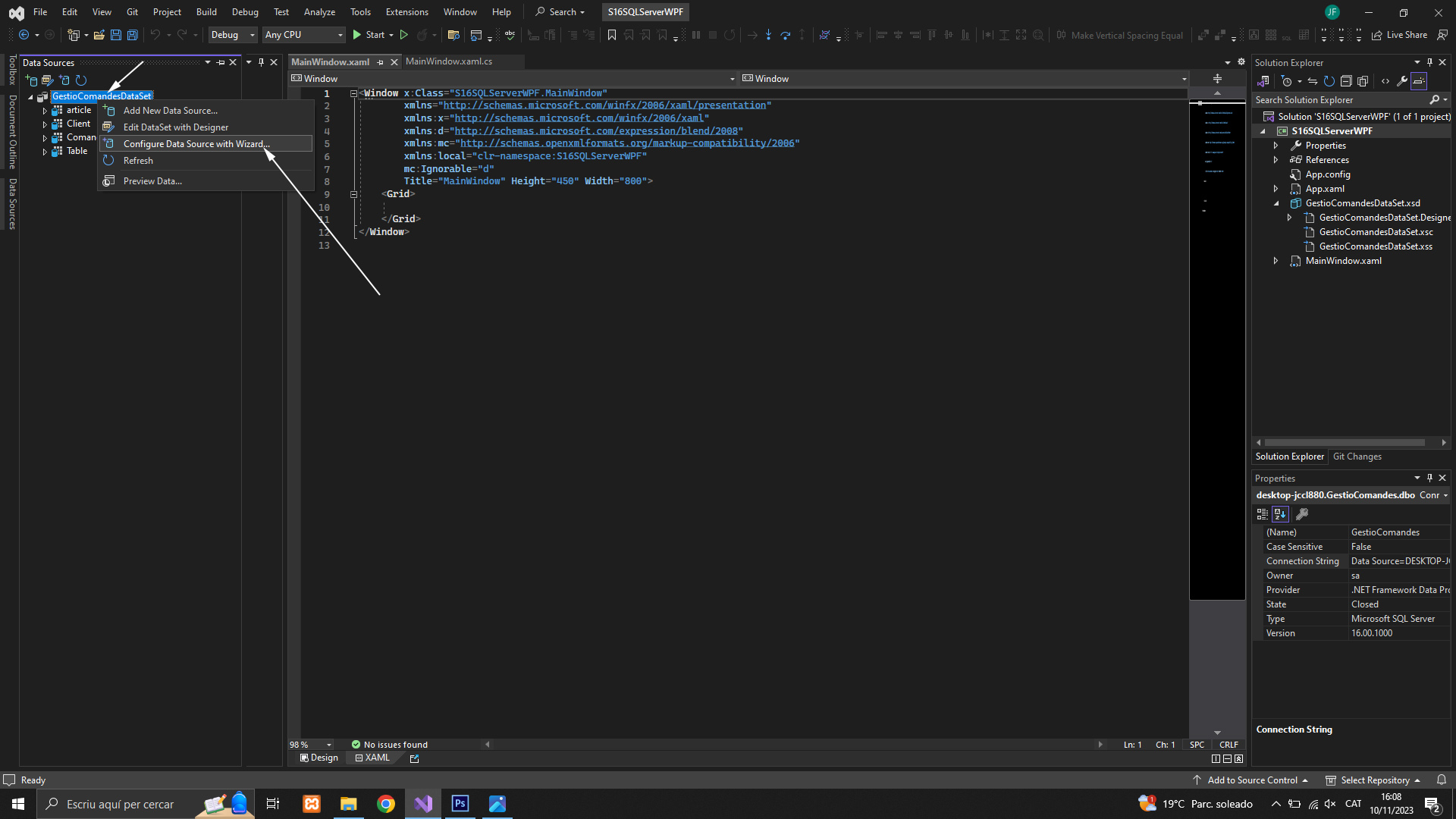This screenshot has width=1456, height=819.
Task: Open the Debug configuration dropdown
Action: (x=232, y=35)
